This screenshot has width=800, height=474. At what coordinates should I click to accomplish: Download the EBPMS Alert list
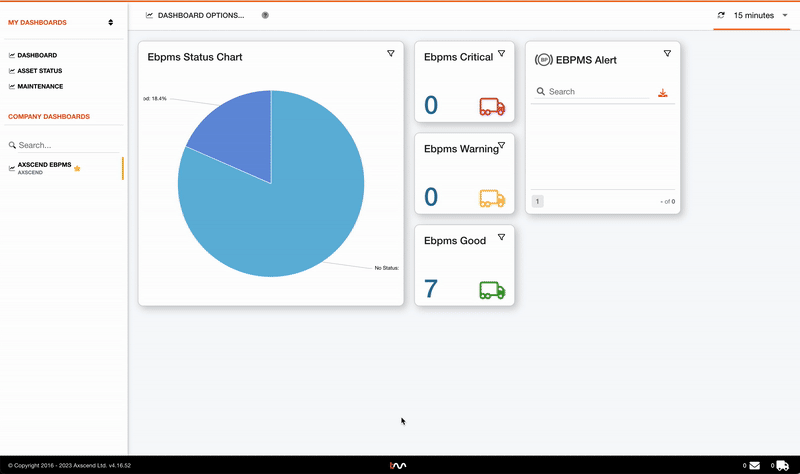point(662,92)
